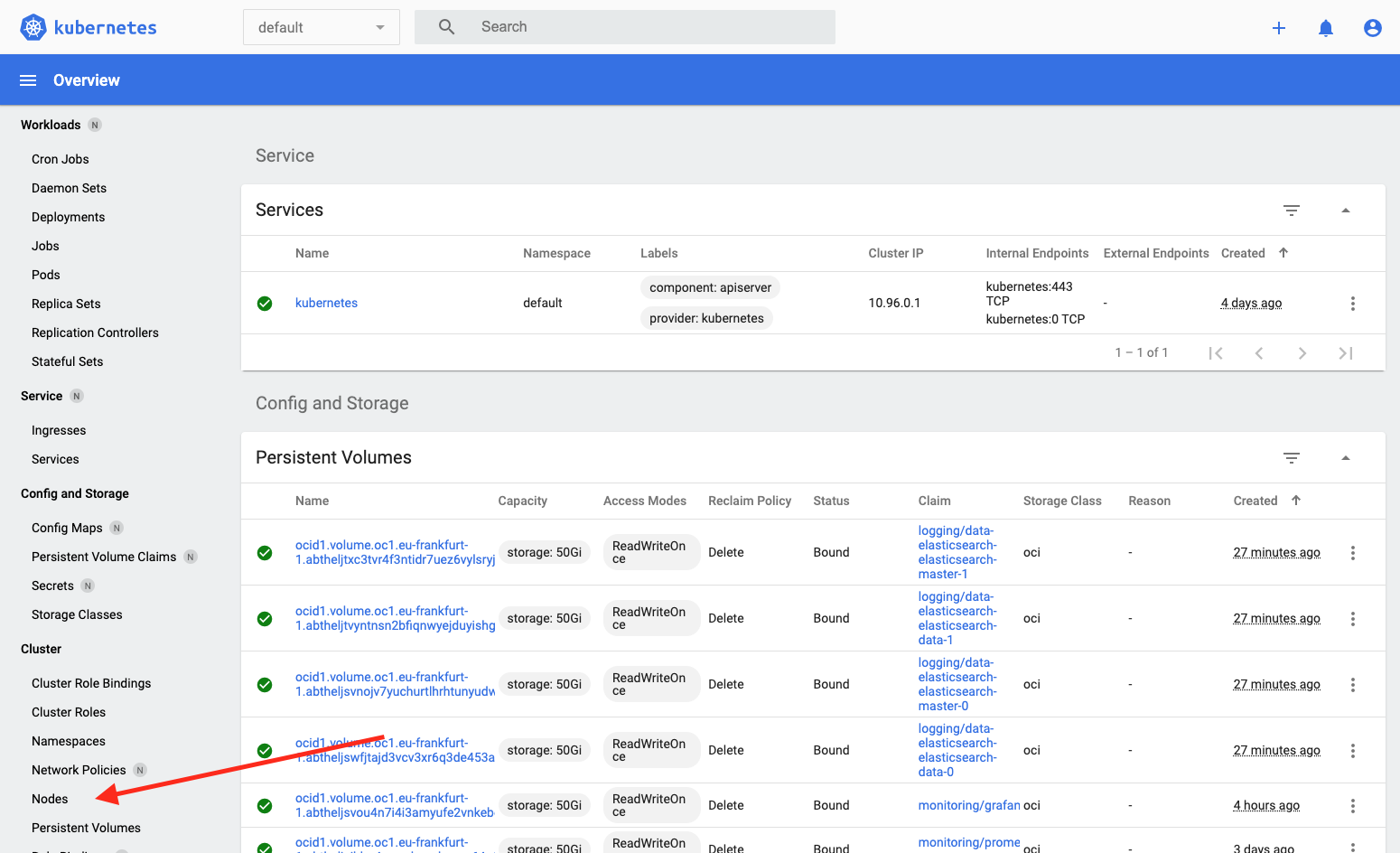The width and height of the screenshot is (1400, 853).
Task: Open Daemon Sets in the sidebar
Action: [69, 188]
